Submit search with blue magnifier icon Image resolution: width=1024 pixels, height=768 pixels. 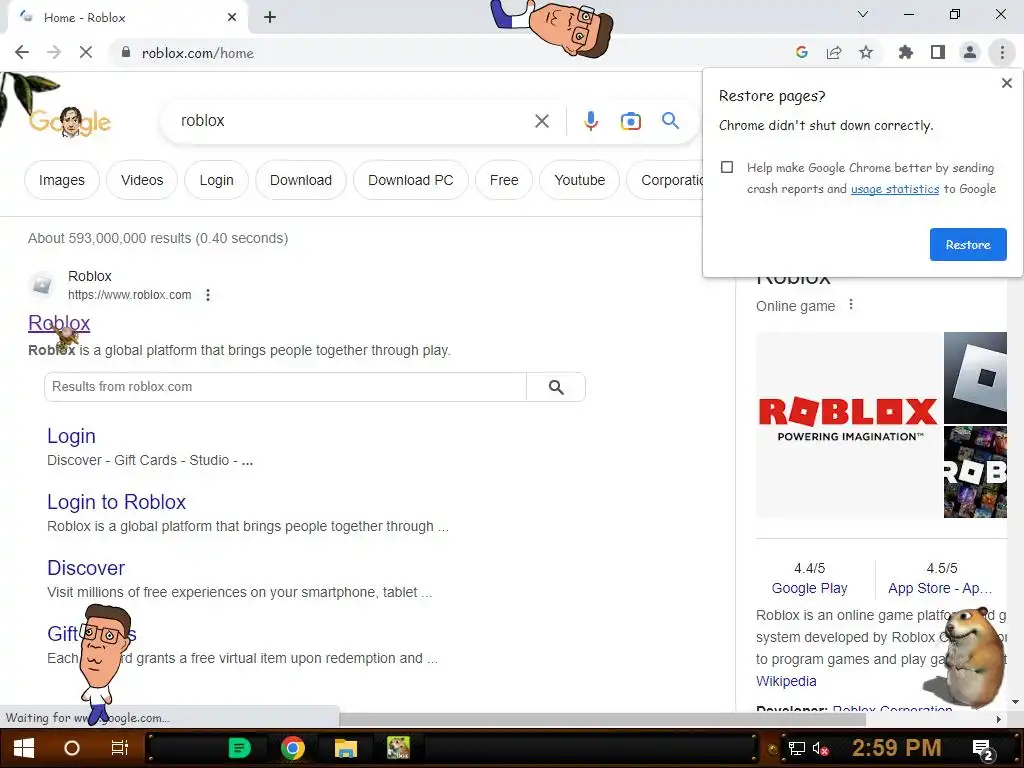(x=670, y=120)
